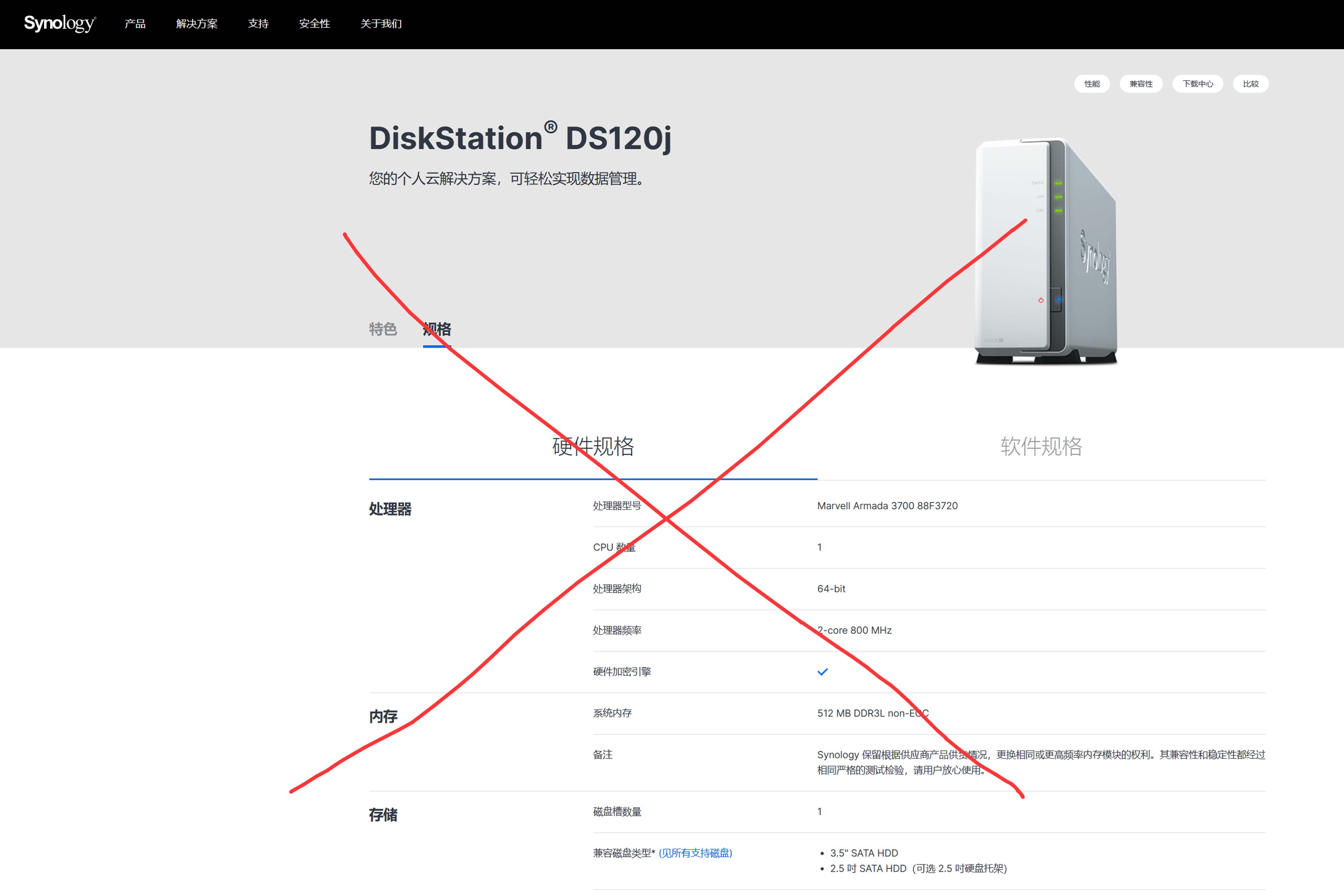Click the DS120j product image
Screen dimensions: 1344x896
1046,251
